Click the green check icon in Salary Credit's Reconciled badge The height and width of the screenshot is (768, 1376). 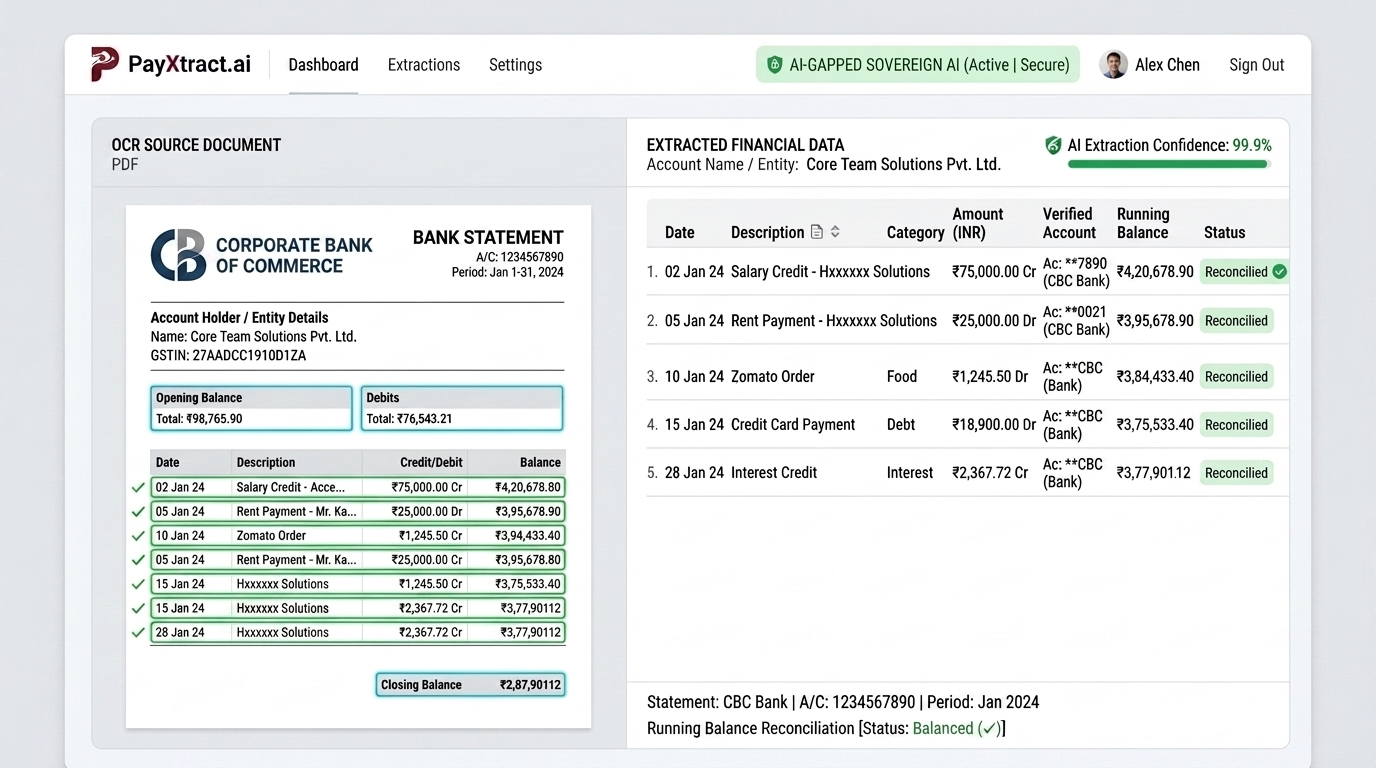click(x=1279, y=271)
